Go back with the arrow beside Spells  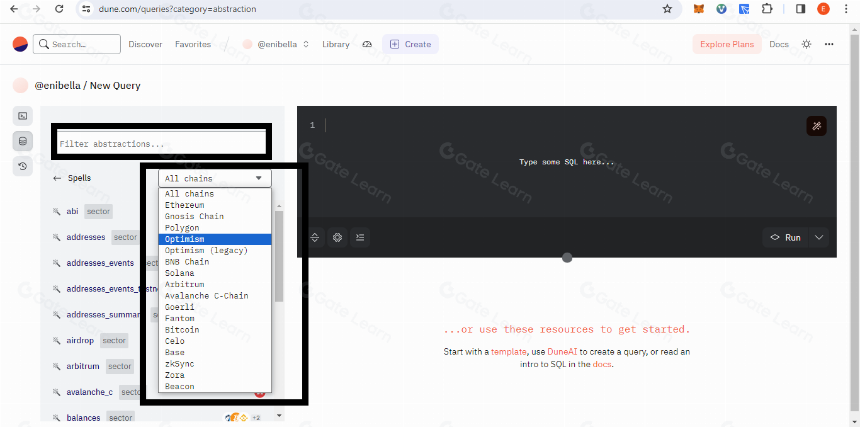(57, 178)
